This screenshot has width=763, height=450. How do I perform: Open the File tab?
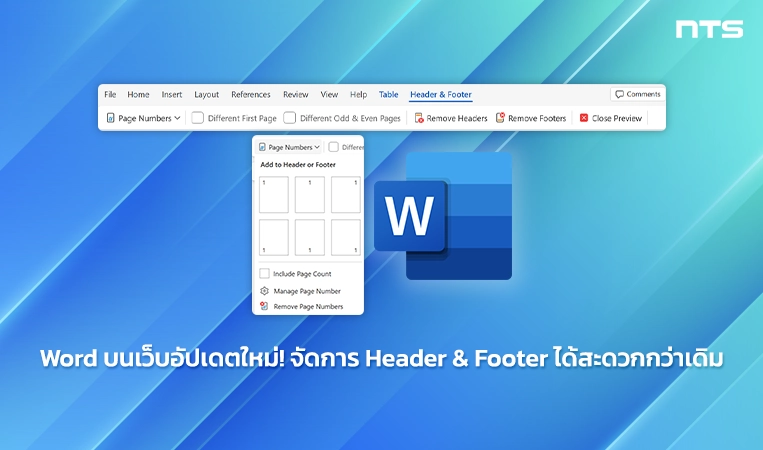110,94
